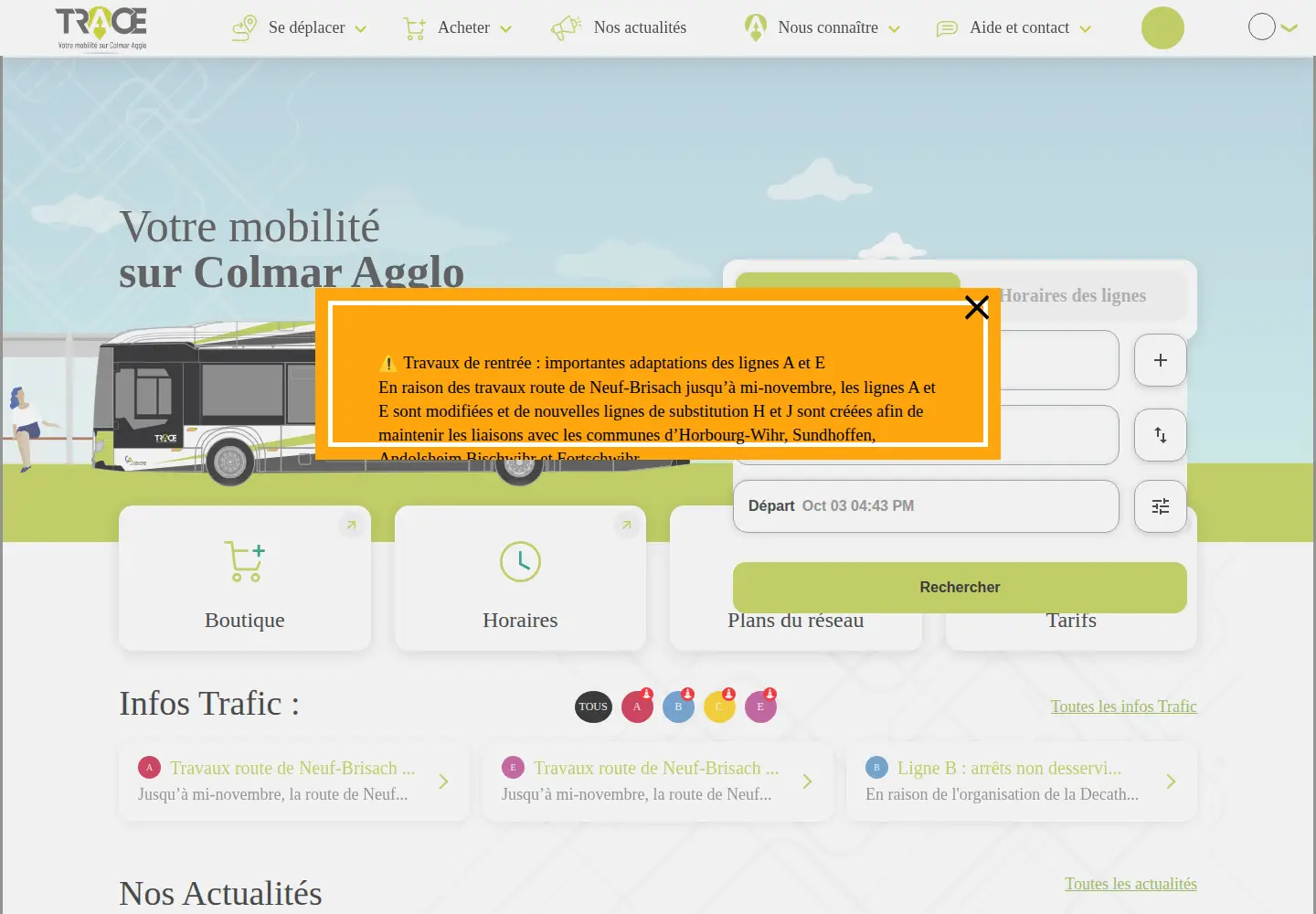1316x914 pixels.
Task: Open the Acheter menu
Action: [x=458, y=28]
